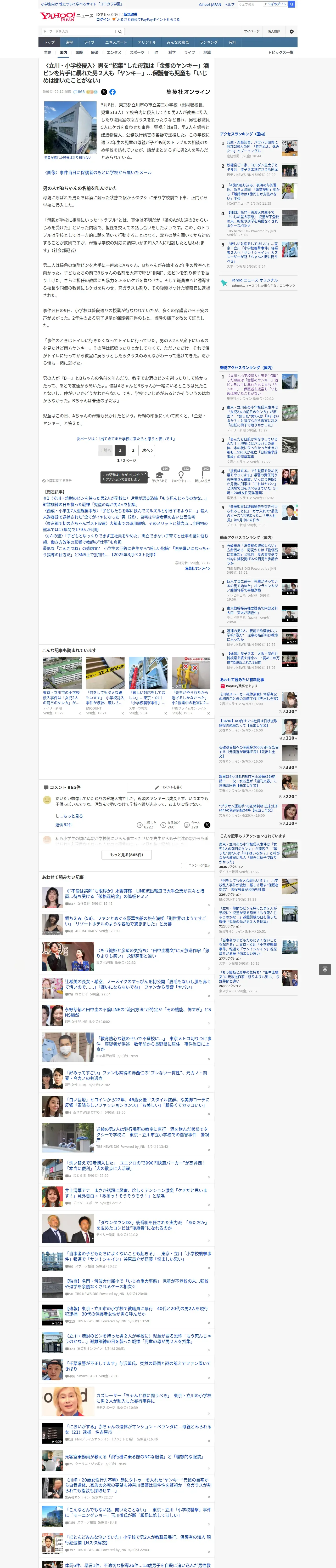Open the つなぼりグル search option dropdown
This screenshot has width=336, height=1568.
[276, 4]
